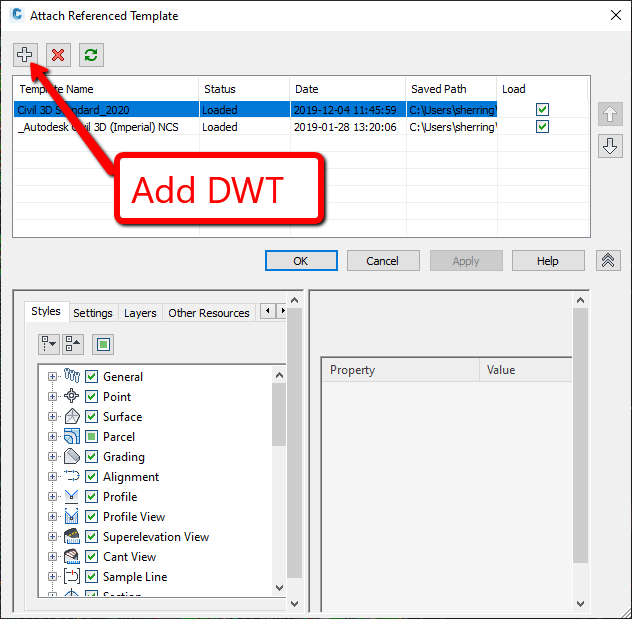Click the styles tree vertical scrollbar thumb
The image size is (632, 619).
coord(279,414)
